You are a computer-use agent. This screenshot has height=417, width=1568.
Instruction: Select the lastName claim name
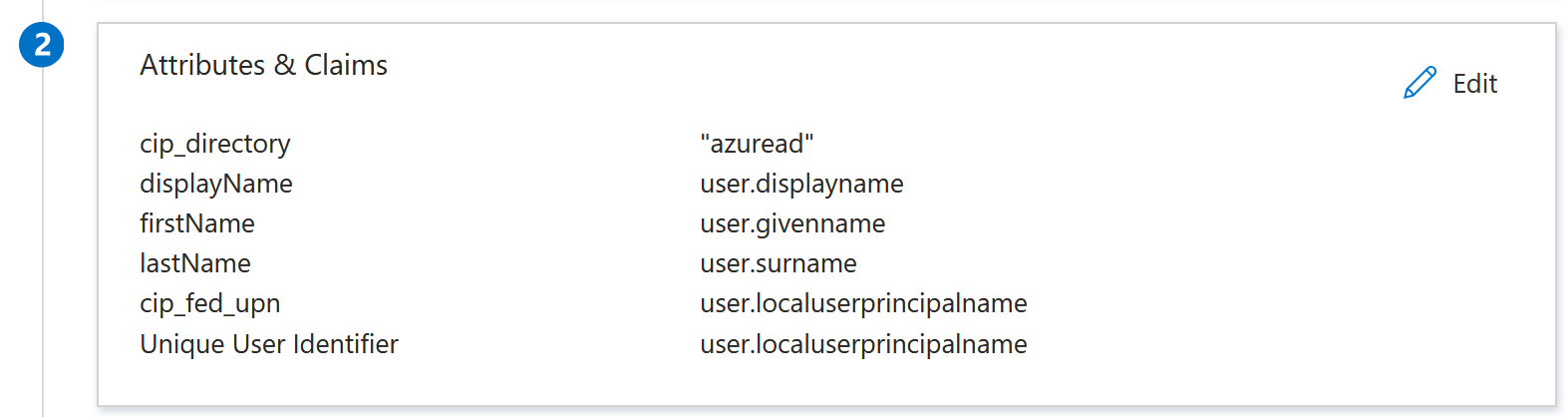pyautogui.click(x=195, y=263)
